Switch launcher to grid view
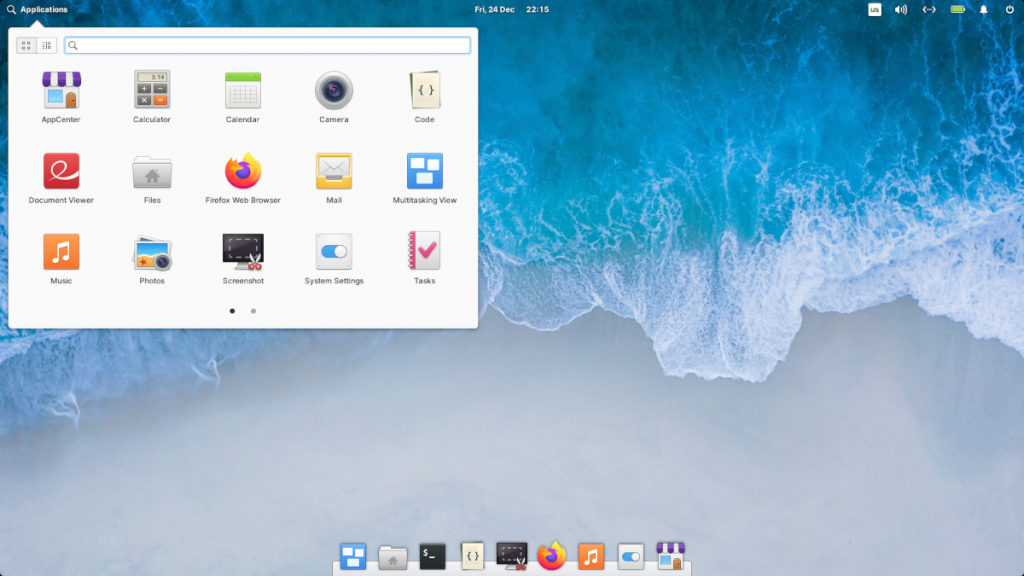This screenshot has width=1024, height=576. pos(24,45)
